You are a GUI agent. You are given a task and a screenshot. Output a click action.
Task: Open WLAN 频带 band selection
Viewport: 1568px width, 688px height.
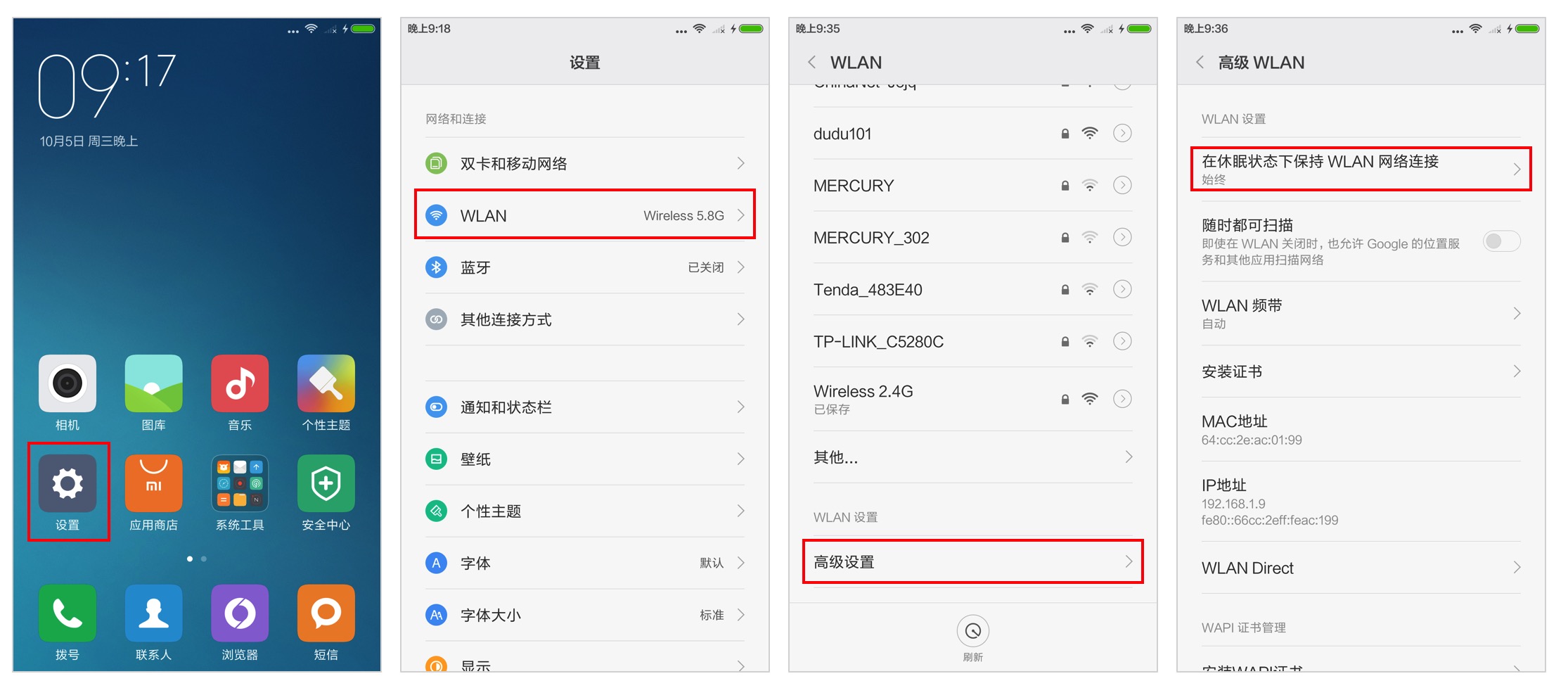1361,313
